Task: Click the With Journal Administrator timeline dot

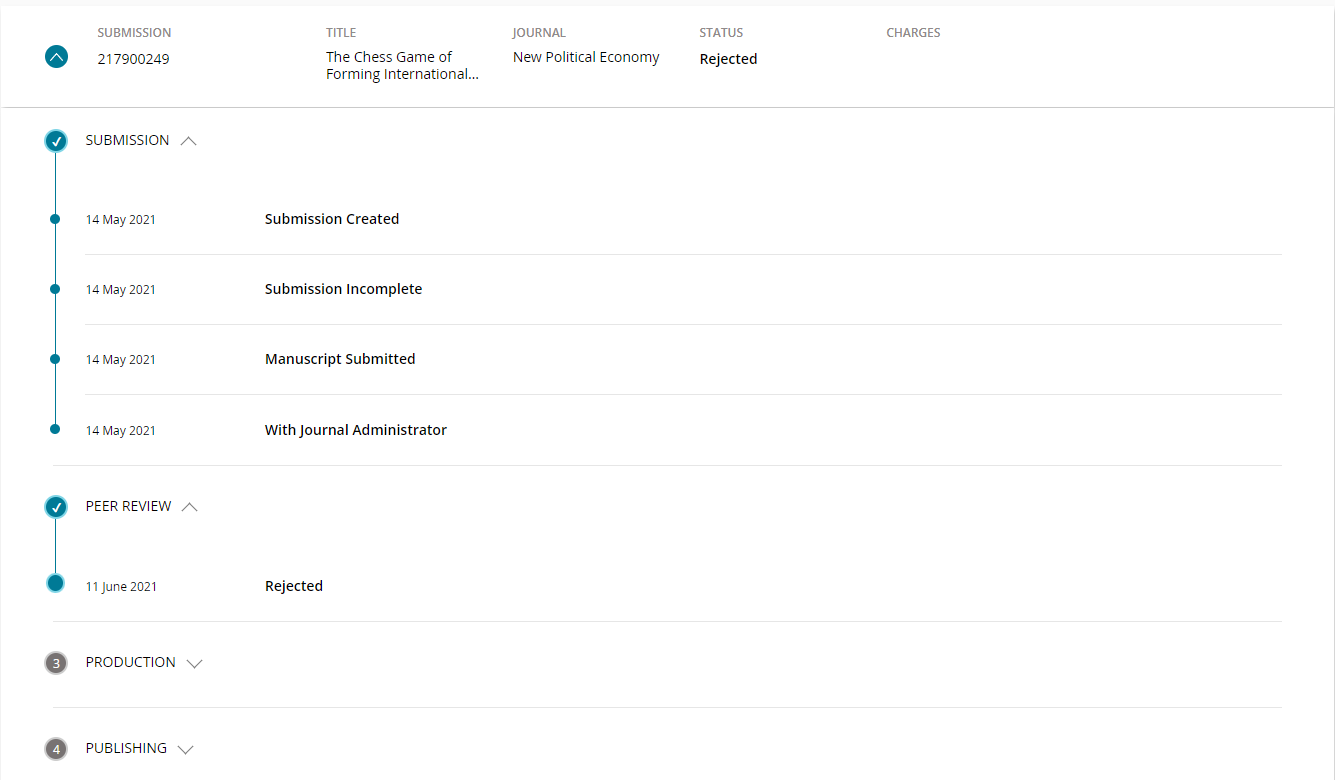Action: 55,429
